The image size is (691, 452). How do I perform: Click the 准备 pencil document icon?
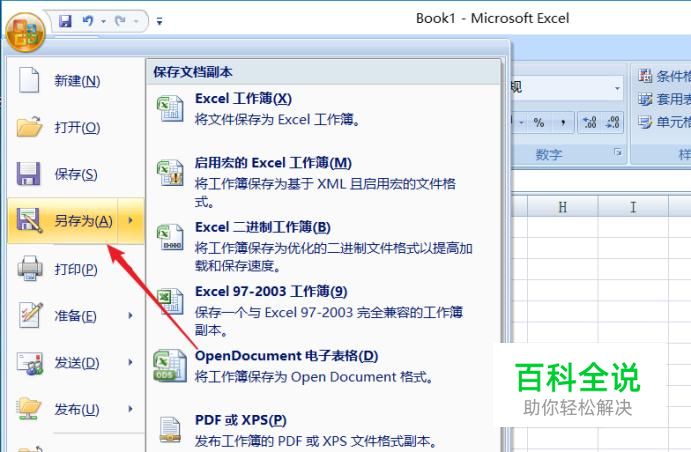[30, 315]
